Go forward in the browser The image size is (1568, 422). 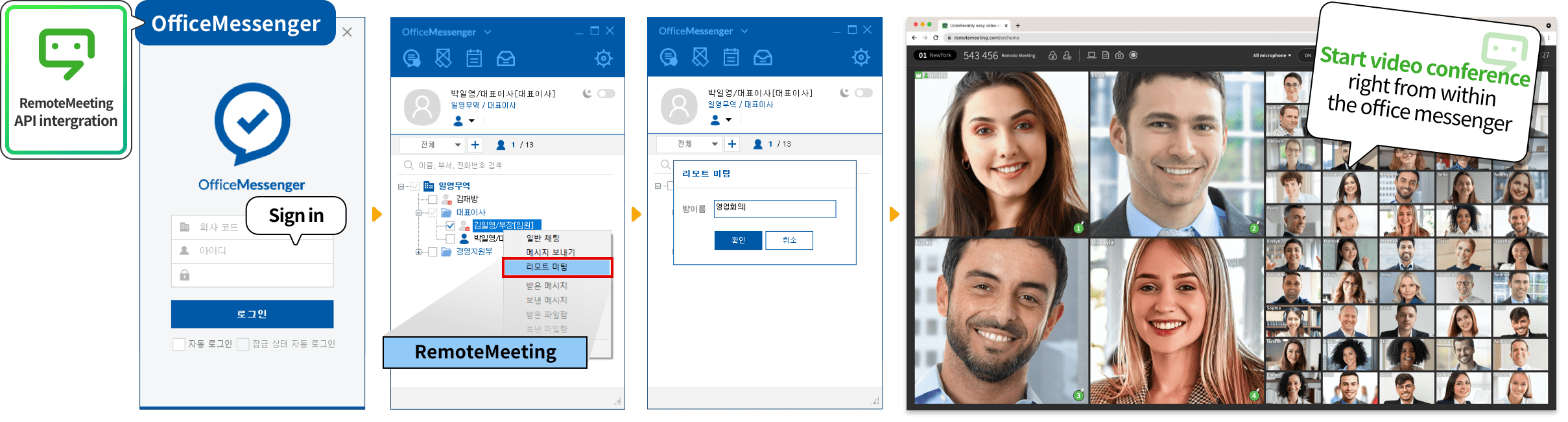pos(925,38)
